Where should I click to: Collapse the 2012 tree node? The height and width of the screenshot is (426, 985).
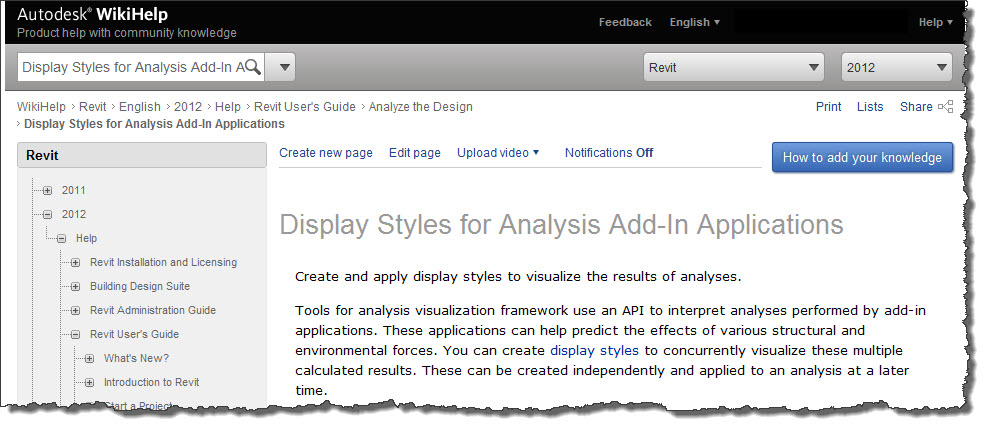tap(47, 214)
